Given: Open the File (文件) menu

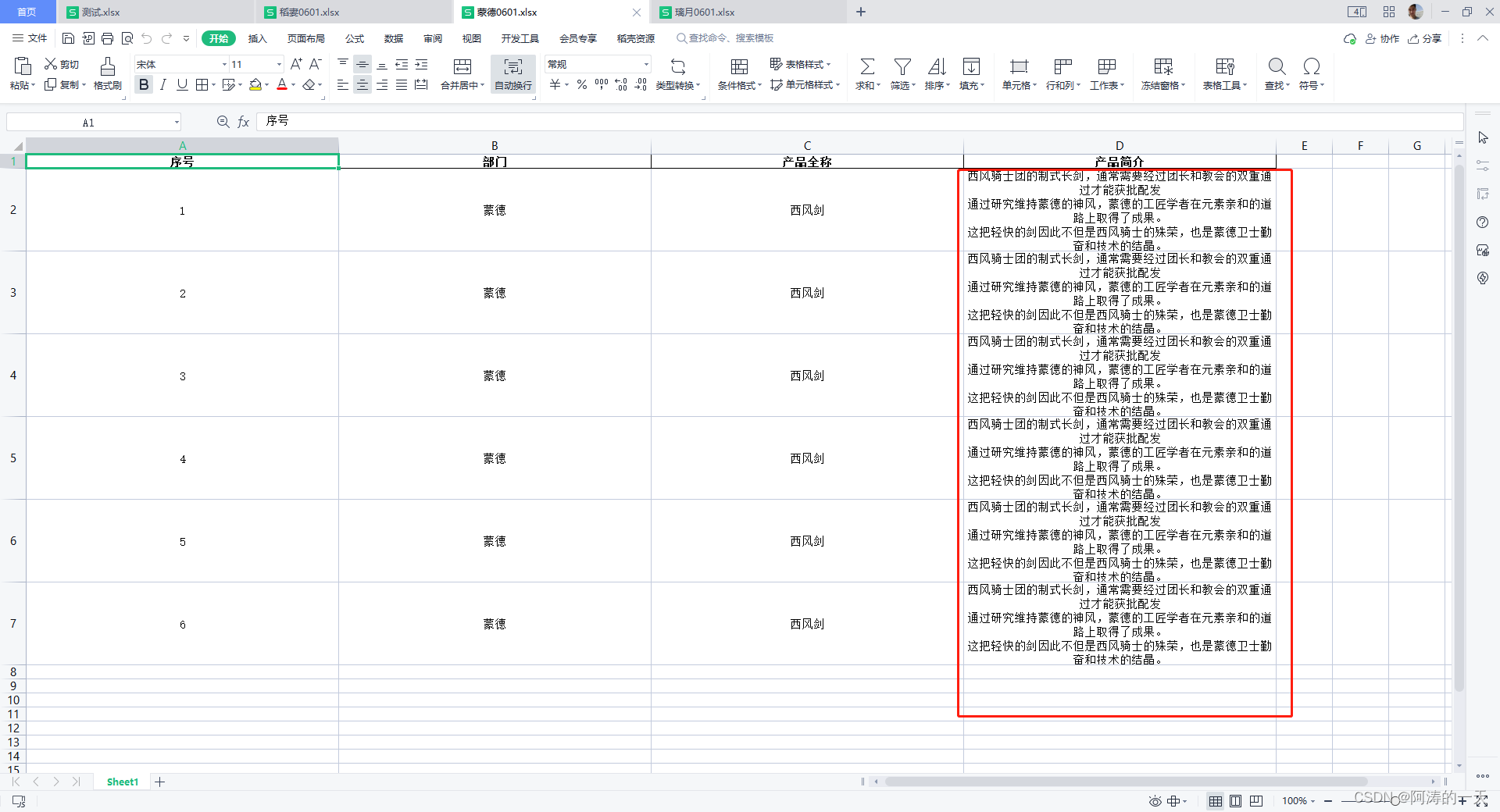Looking at the screenshot, I should [x=30, y=38].
